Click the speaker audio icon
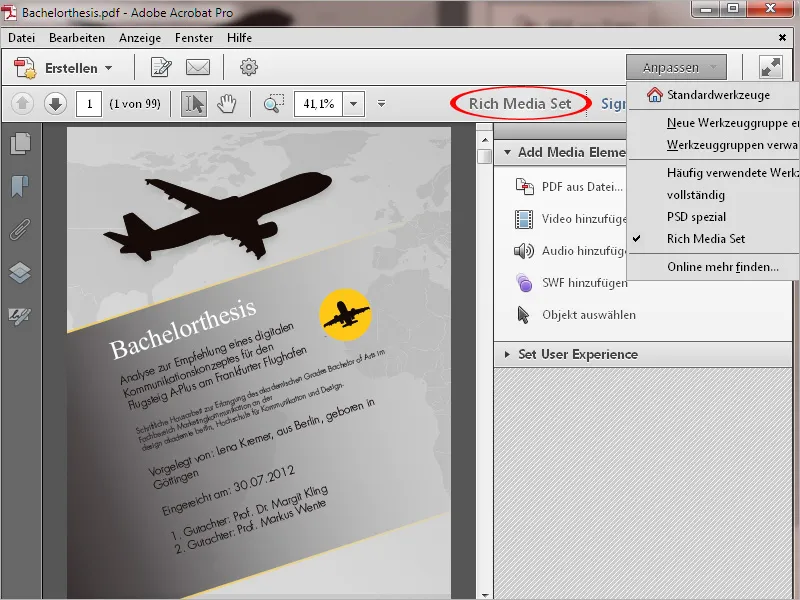Viewport: 800px width, 600px height. tap(524, 251)
